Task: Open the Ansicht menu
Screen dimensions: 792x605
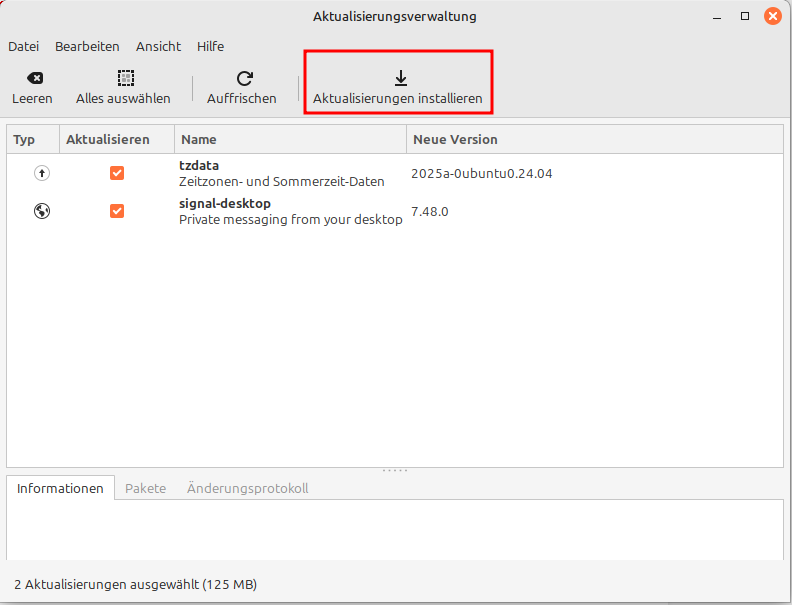Action: click(x=158, y=46)
